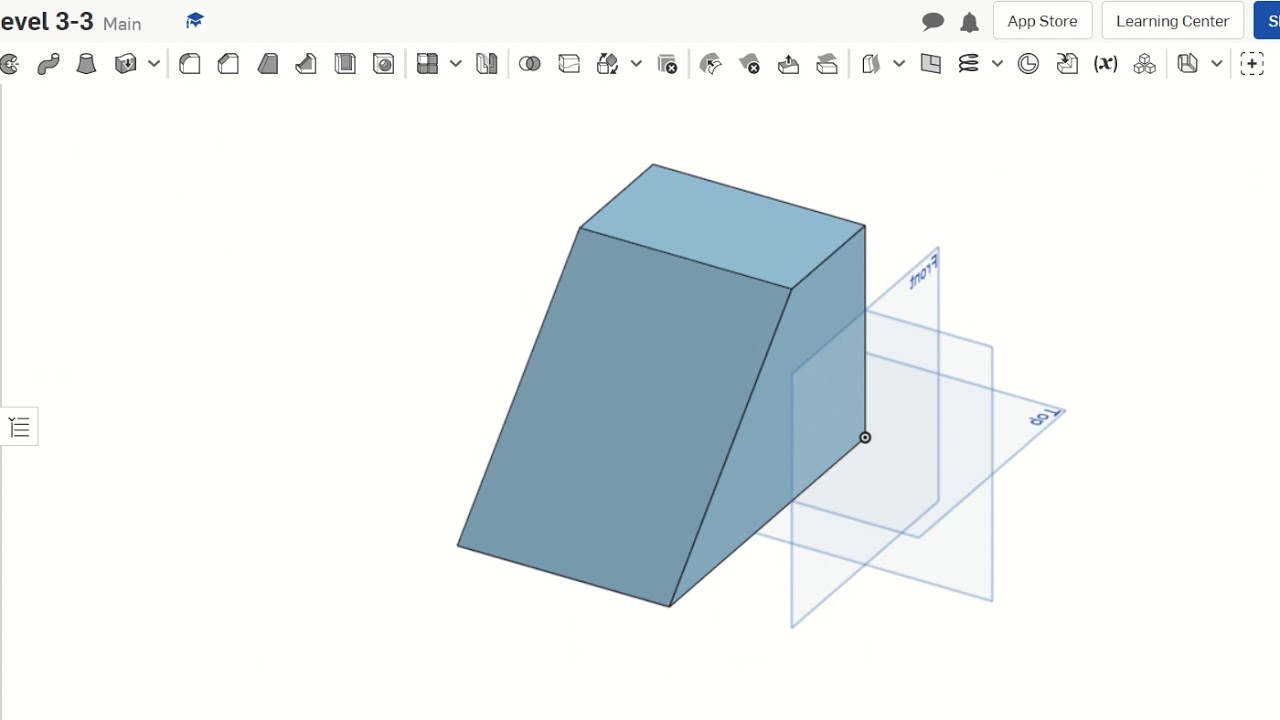This screenshot has width=1280, height=720.
Task: Expand the Transform tool dropdown arrow
Action: (636, 64)
